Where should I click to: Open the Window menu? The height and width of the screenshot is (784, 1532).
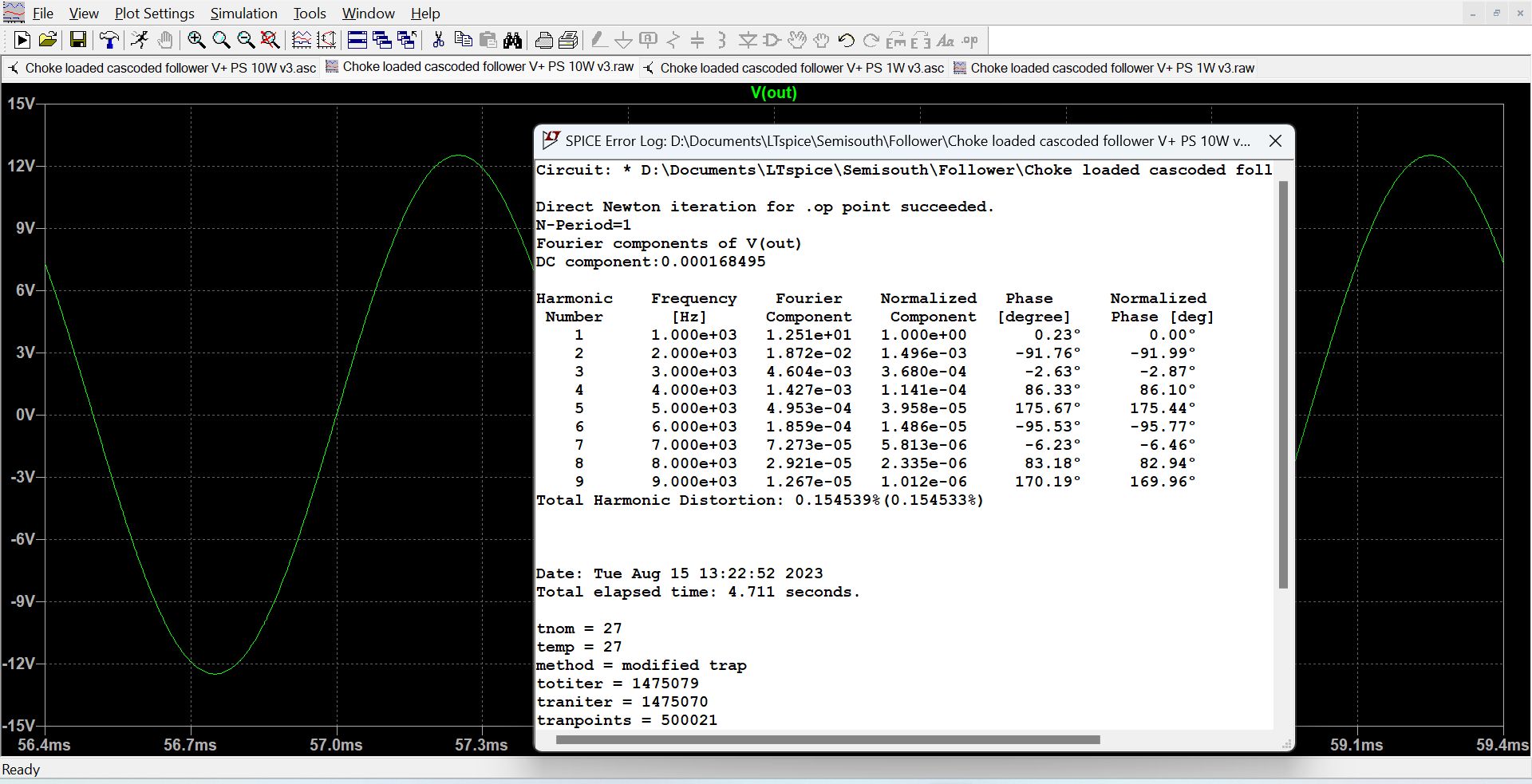(x=369, y=14)
